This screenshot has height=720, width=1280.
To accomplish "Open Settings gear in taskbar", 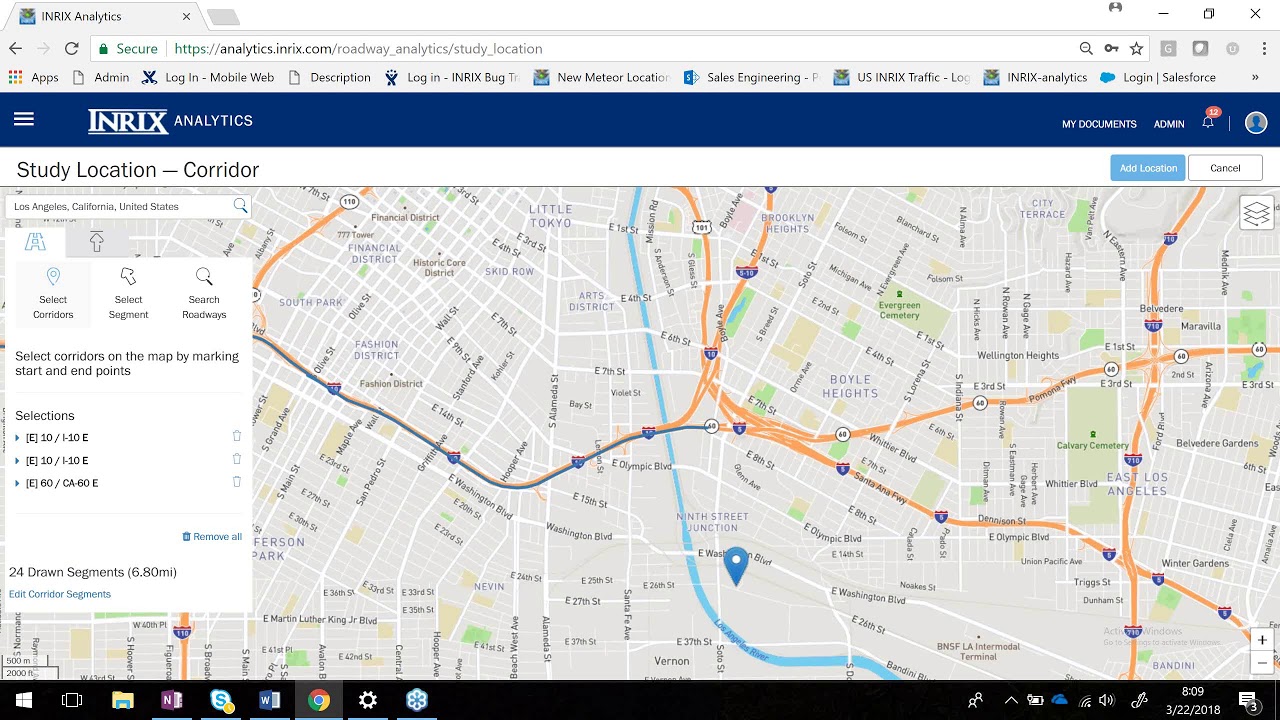I will click(367, 700).
